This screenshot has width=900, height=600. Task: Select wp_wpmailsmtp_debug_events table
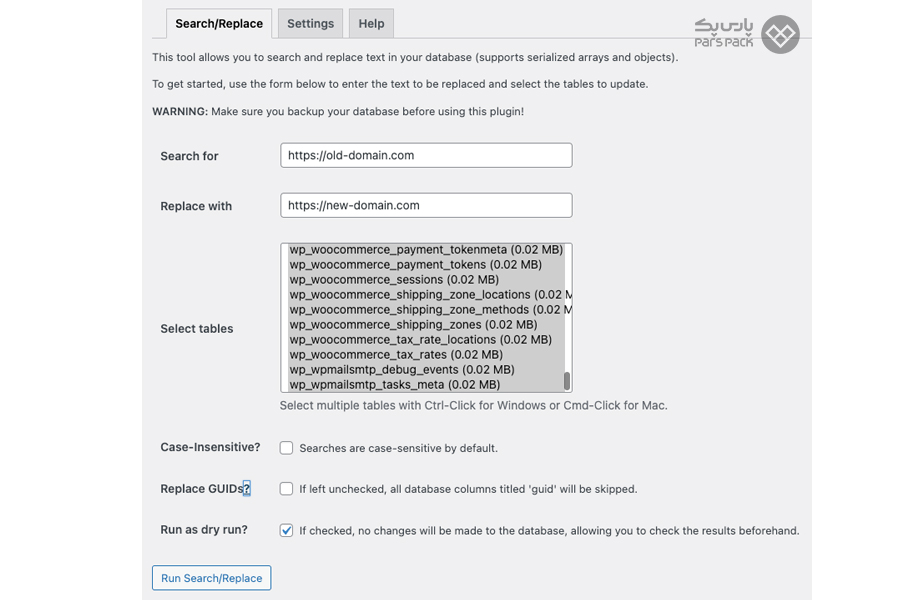(x=426, y=369)
